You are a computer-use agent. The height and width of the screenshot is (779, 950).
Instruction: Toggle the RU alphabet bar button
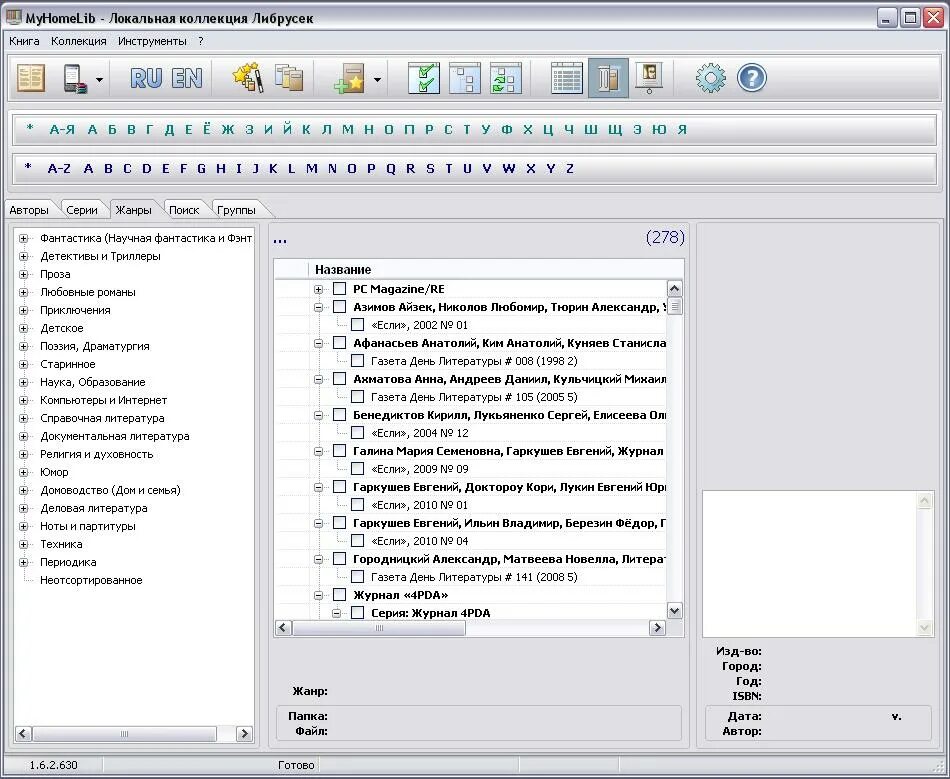point(146,78)
